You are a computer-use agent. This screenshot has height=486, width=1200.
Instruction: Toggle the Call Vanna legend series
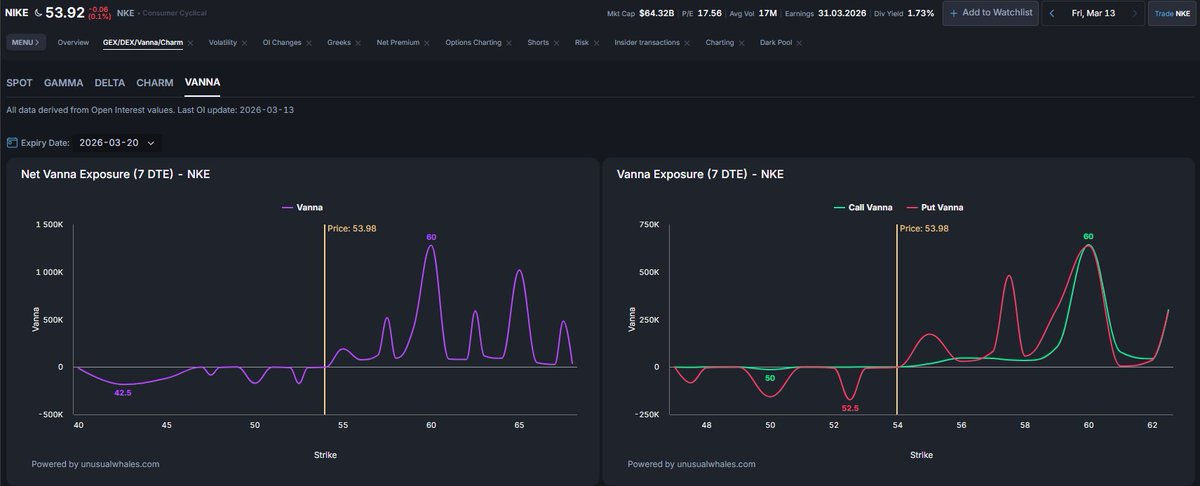(863, 207)
